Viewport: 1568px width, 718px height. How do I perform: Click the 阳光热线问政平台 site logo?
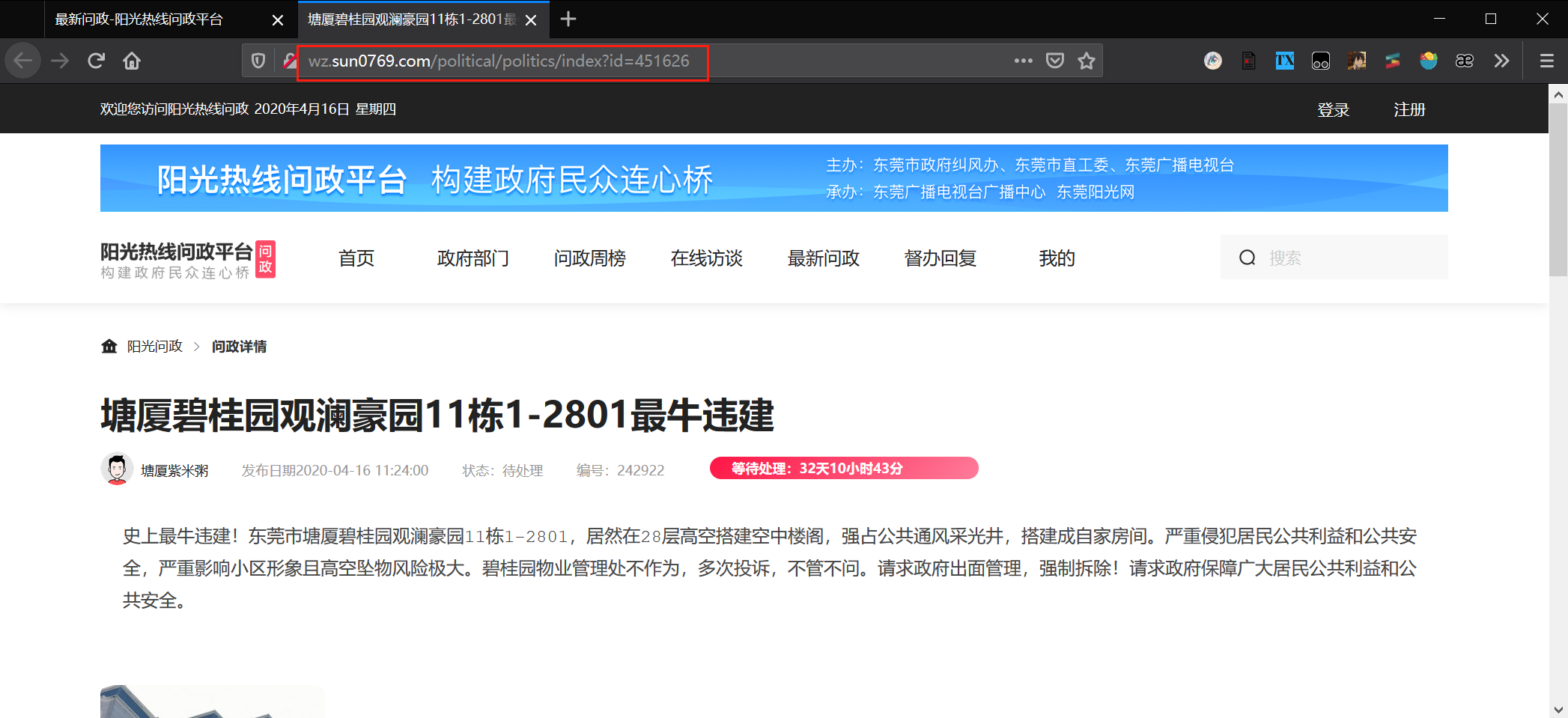pos(188,259)
